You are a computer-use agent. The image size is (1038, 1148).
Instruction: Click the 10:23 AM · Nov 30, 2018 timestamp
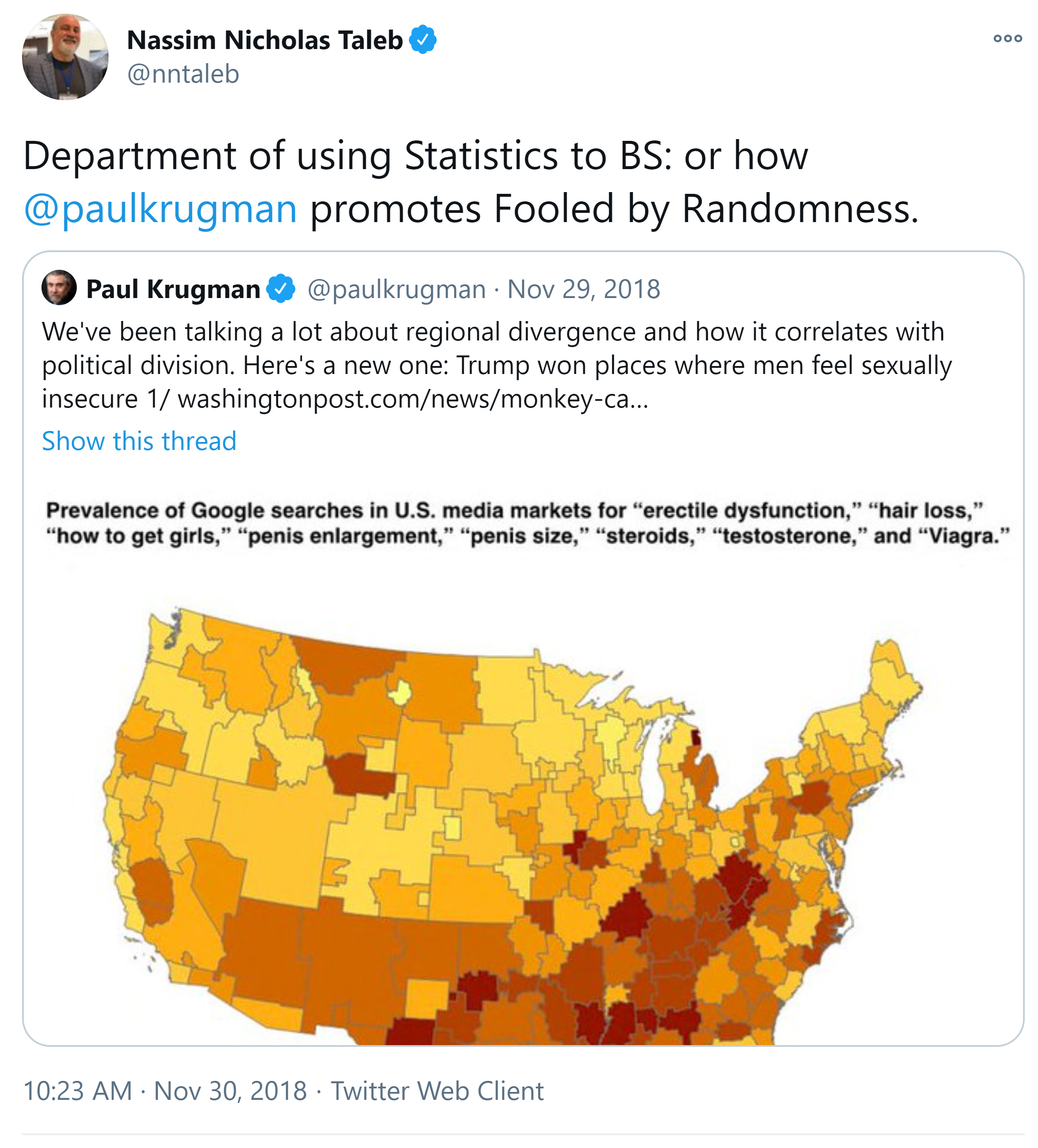click(x=165, y=1091)
